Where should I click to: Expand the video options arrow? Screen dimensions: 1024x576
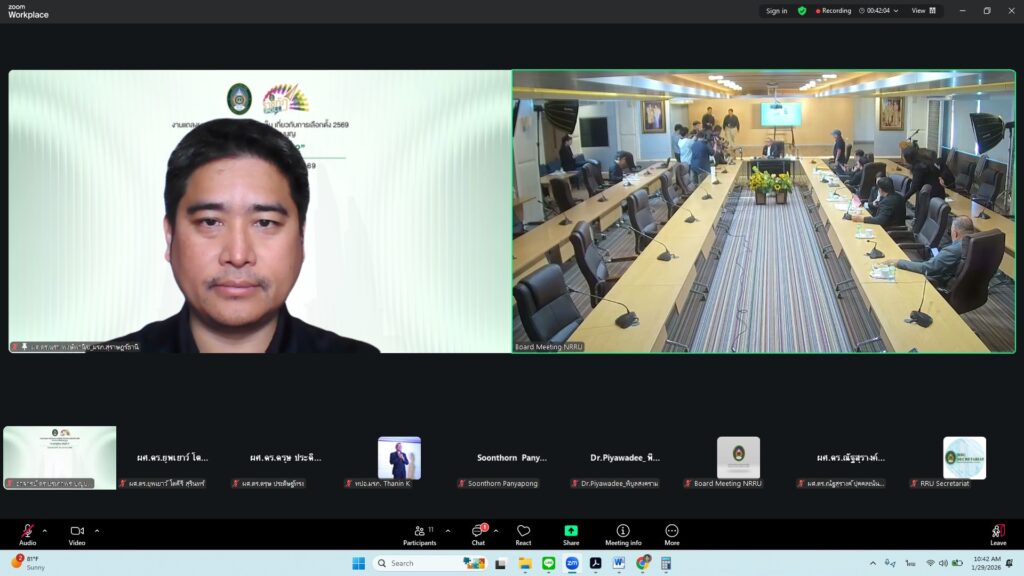coord(97,531)
